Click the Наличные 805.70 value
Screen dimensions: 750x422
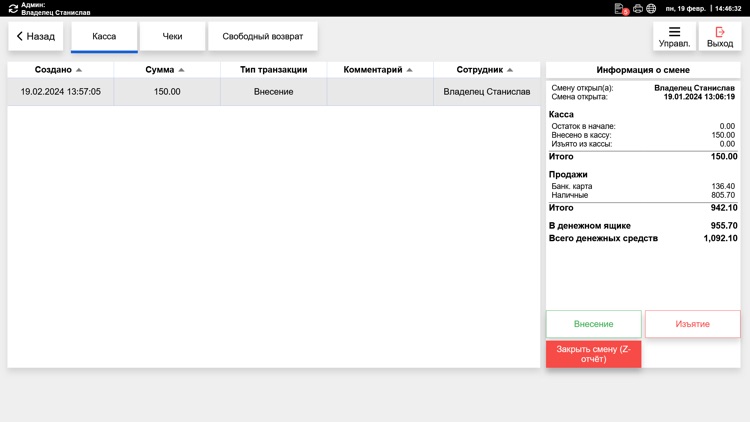click(723, 195)
